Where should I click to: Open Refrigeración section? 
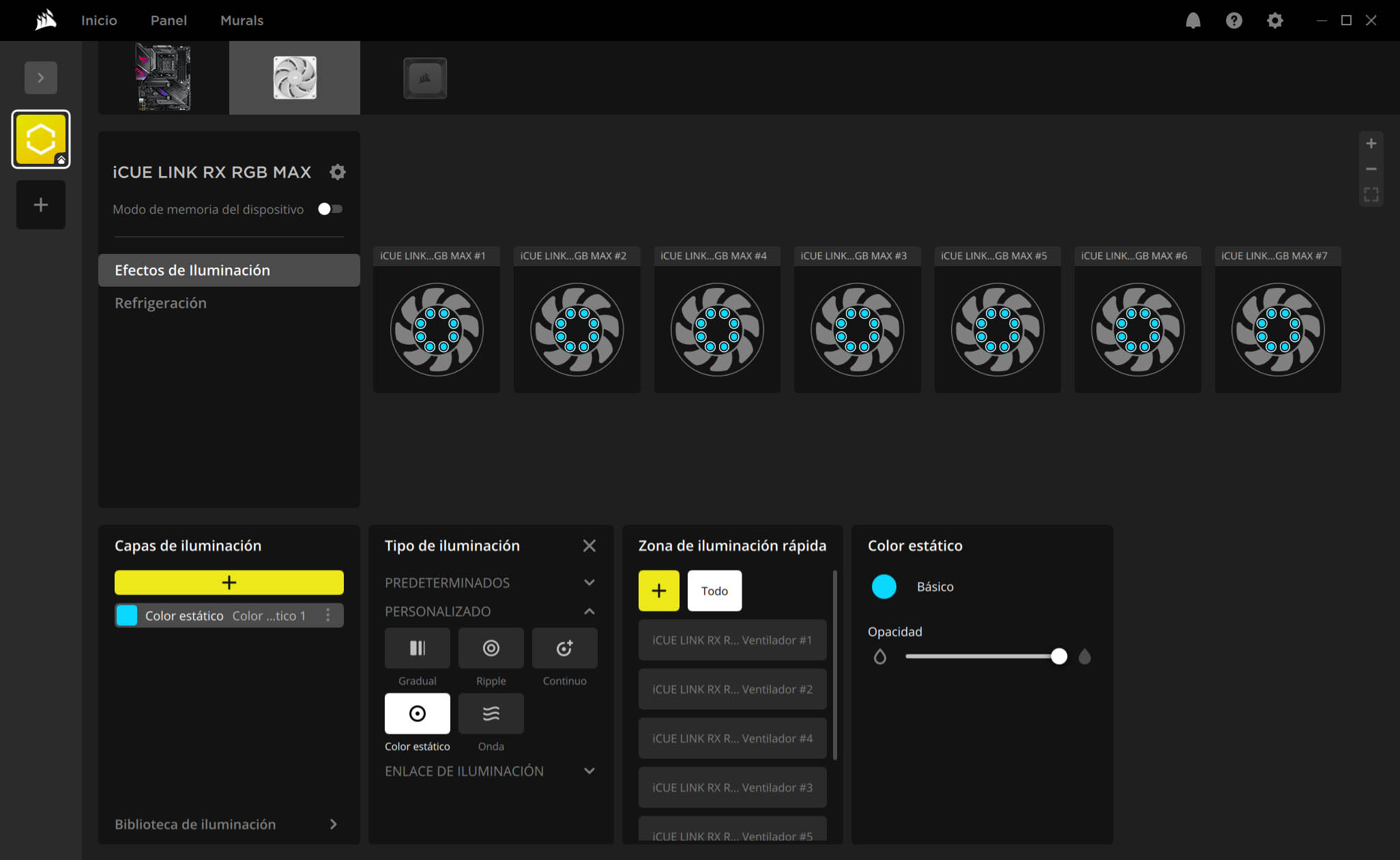[229, 303]
